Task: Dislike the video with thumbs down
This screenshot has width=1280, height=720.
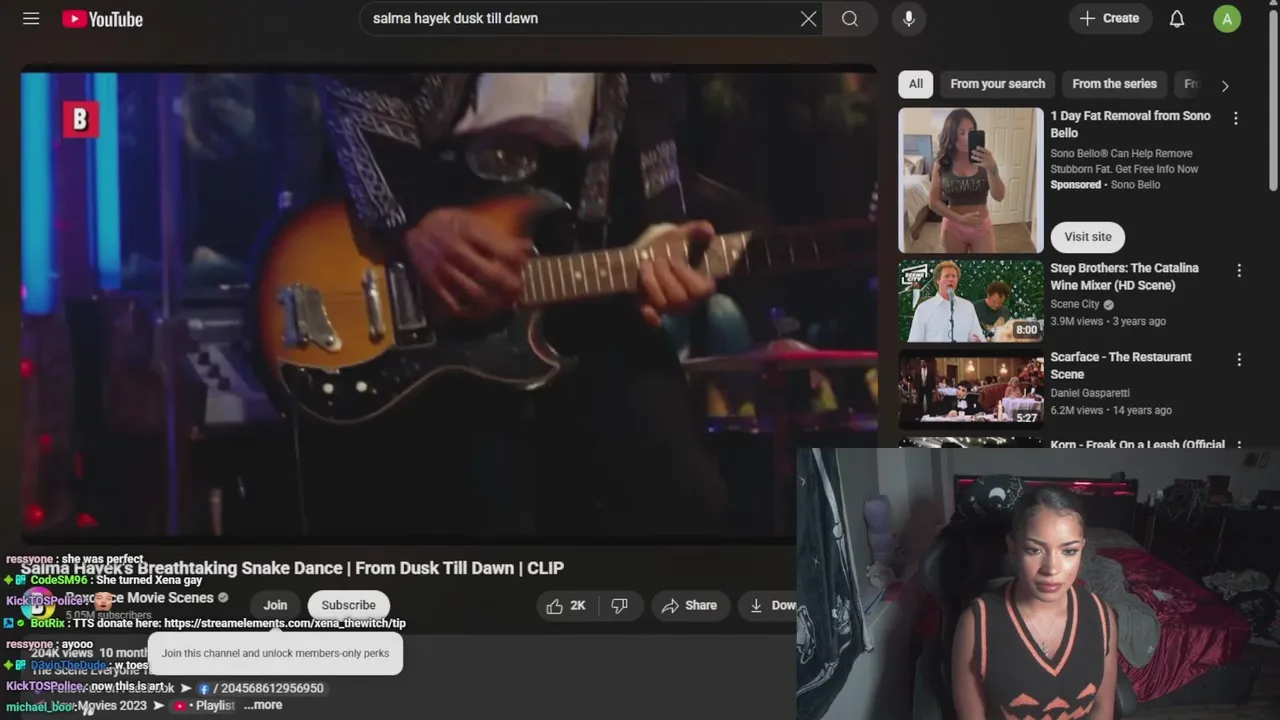Action: tap(620, 605)
